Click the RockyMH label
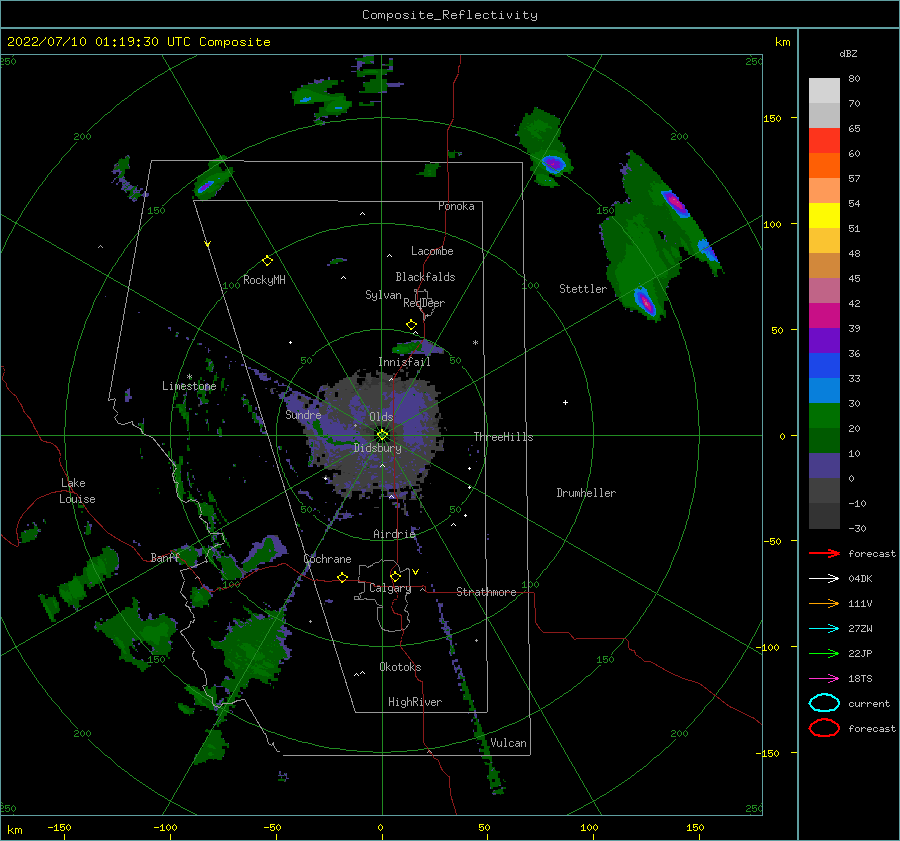The image size is (900, 841). 264,280
